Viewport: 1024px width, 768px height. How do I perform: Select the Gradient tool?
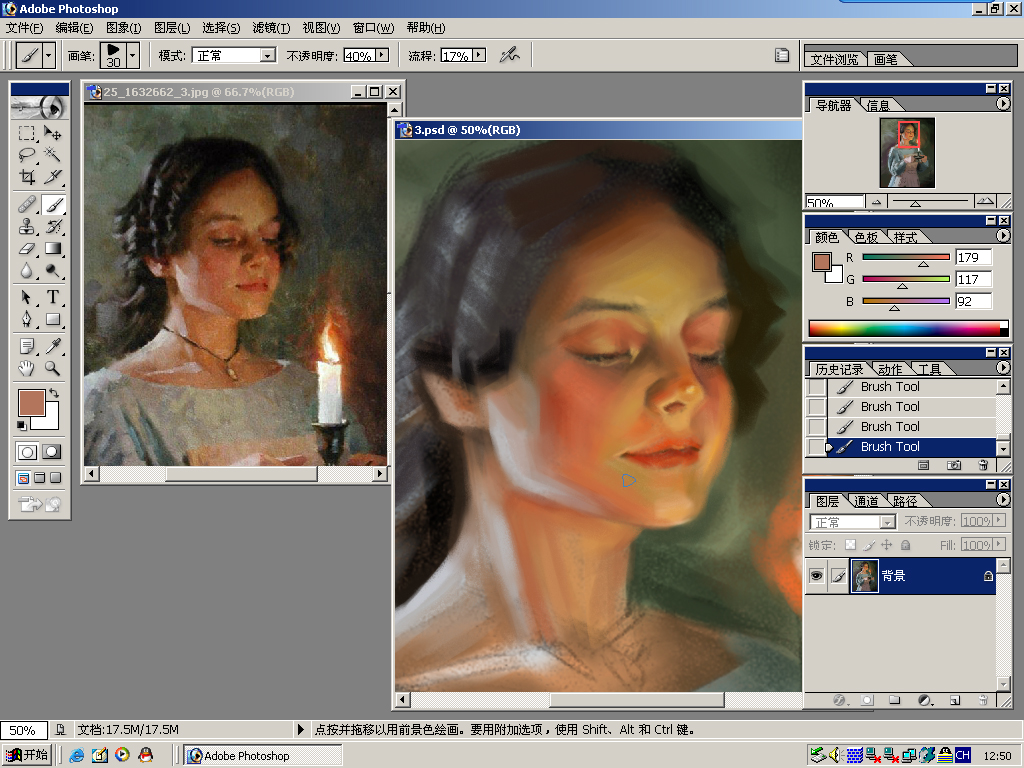click(x=52, y=248)
